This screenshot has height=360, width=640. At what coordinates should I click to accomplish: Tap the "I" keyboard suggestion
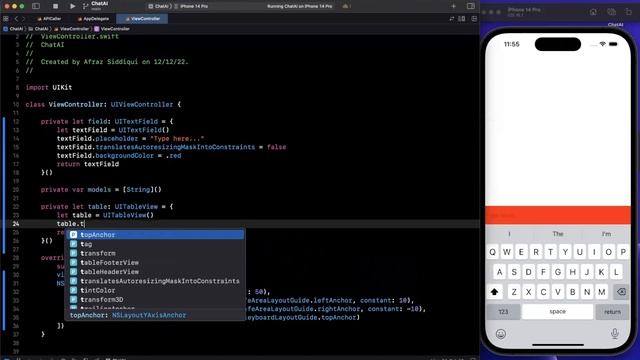tap(509, 234)
